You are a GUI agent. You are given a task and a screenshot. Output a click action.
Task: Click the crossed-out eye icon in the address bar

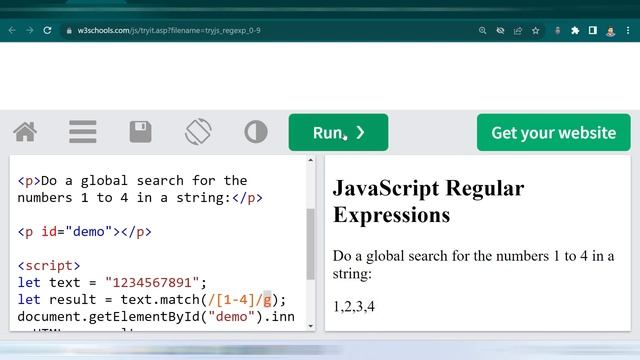[x=500, y=31]
